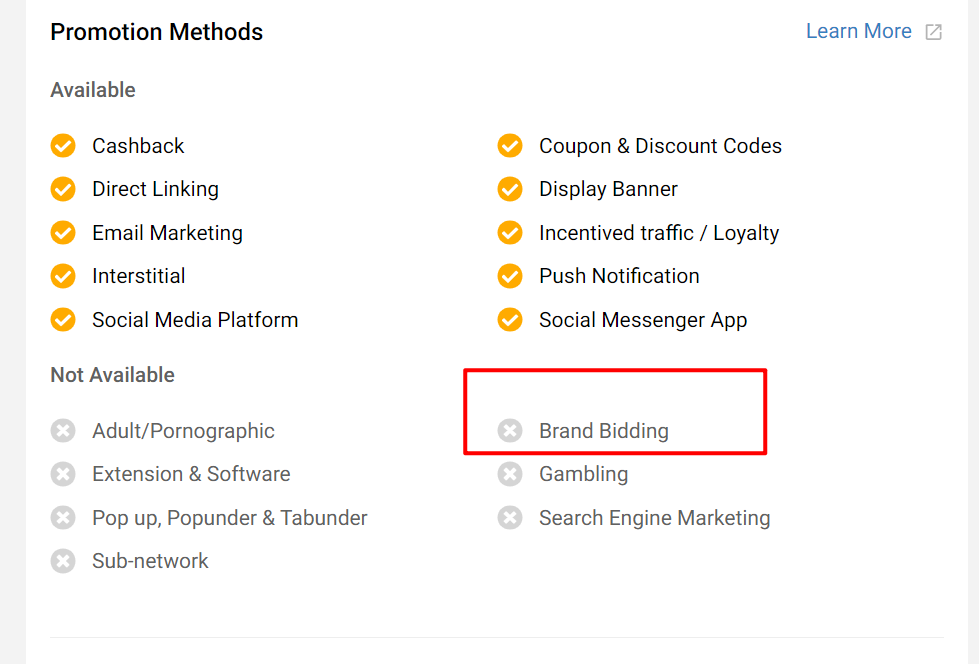Image resolution: width=979 pixels, height=664 pixels.
Task: Click the Extension & Software label
Action: tap(191, 474)
